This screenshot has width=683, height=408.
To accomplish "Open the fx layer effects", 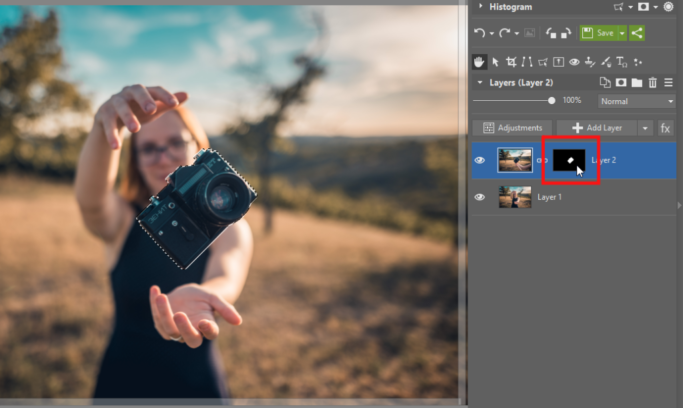I will [x=665, y=128].
